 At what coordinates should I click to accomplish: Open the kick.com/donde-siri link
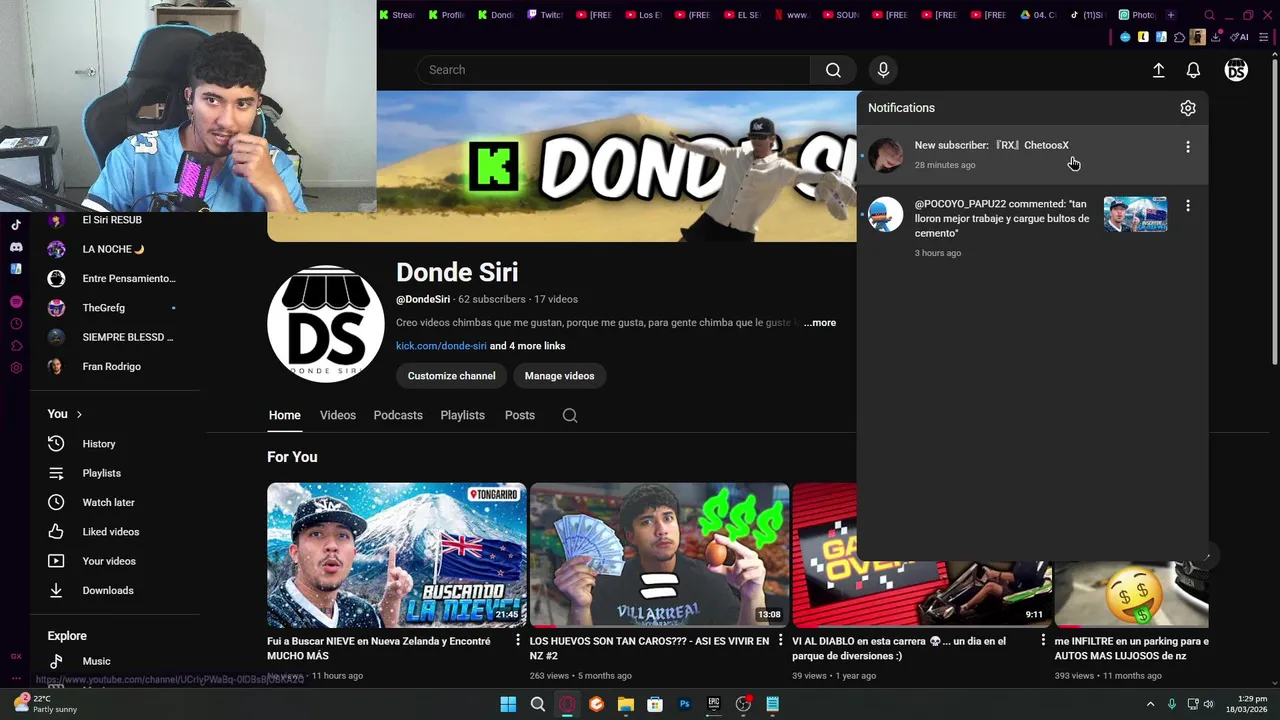(441, 346)
